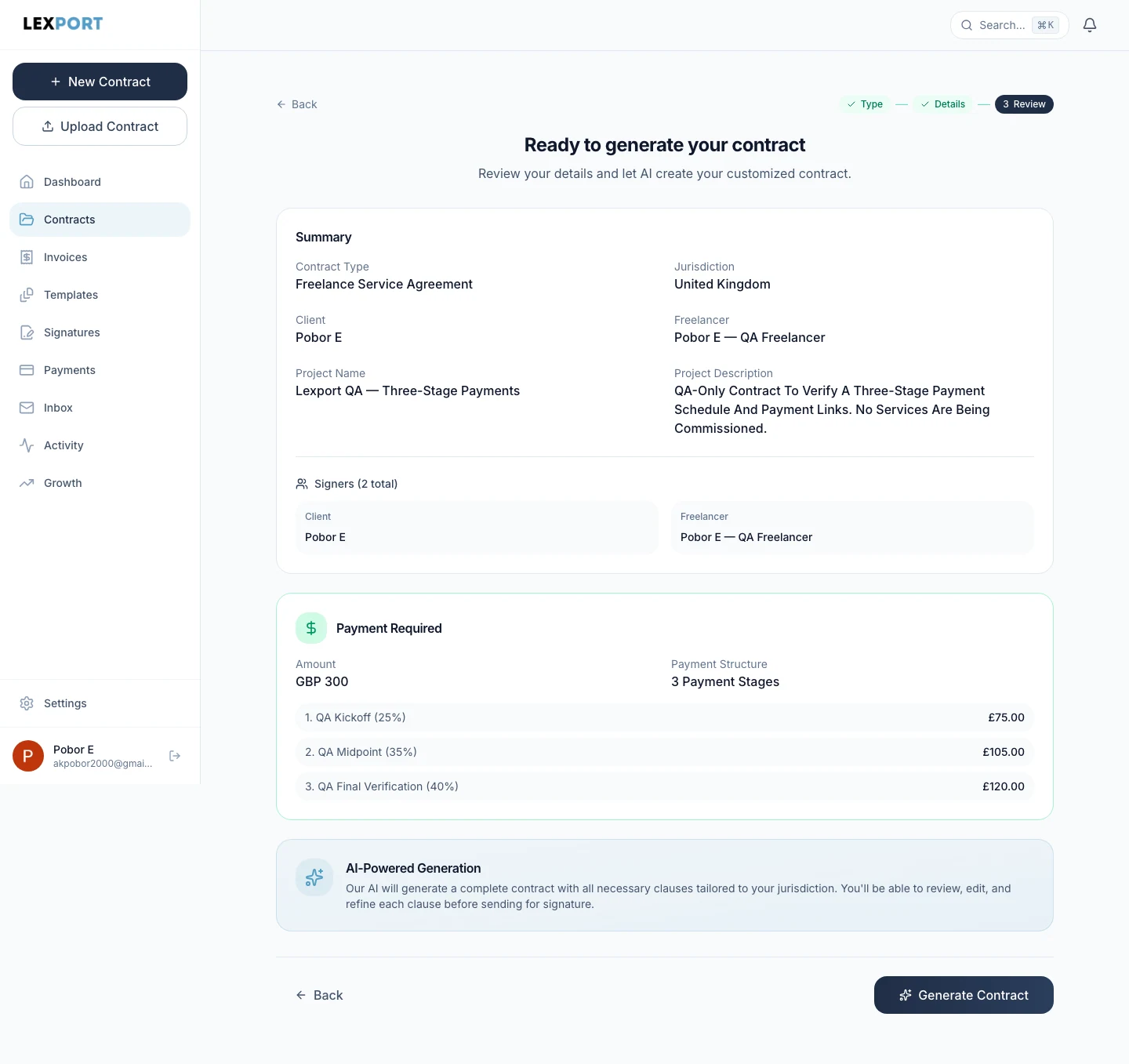This screenshot has width=1129, height=1064.
Task: Open the Templates copy icon
Action: [x=27, y=295]
